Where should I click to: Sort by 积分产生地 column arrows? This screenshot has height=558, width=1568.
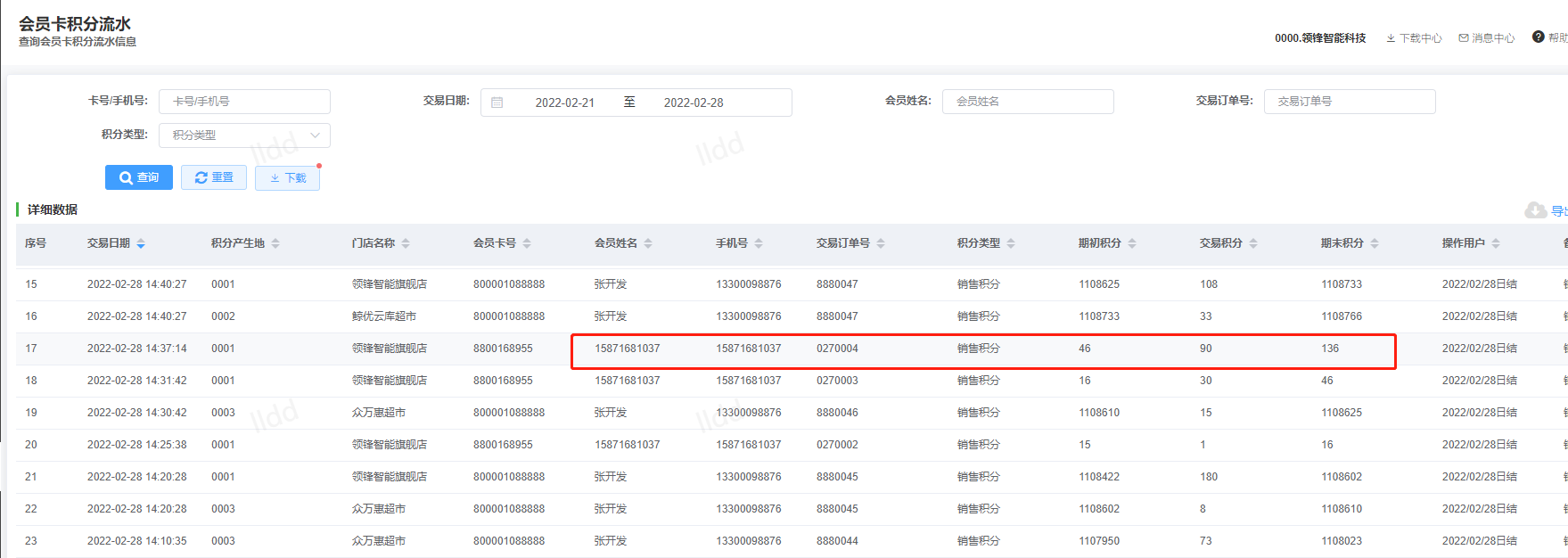click(275, 243)
